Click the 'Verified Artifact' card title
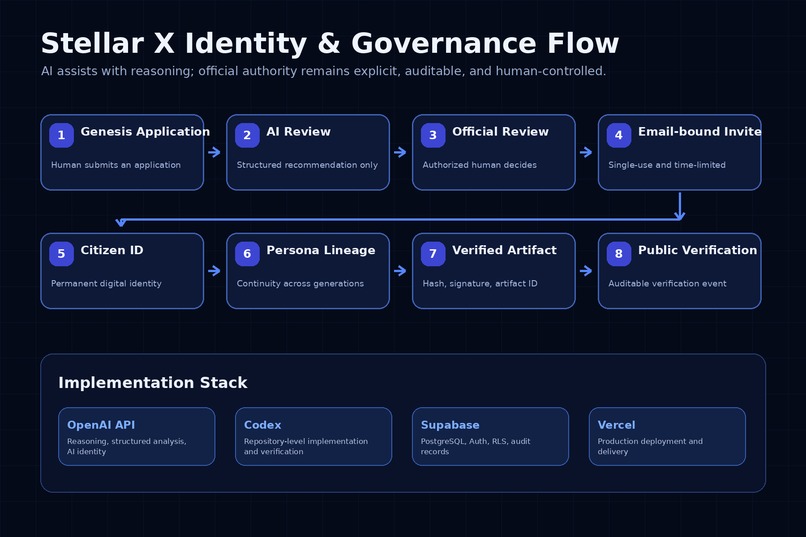The width and height of the screenshot is (806, 537). (504, 250)
